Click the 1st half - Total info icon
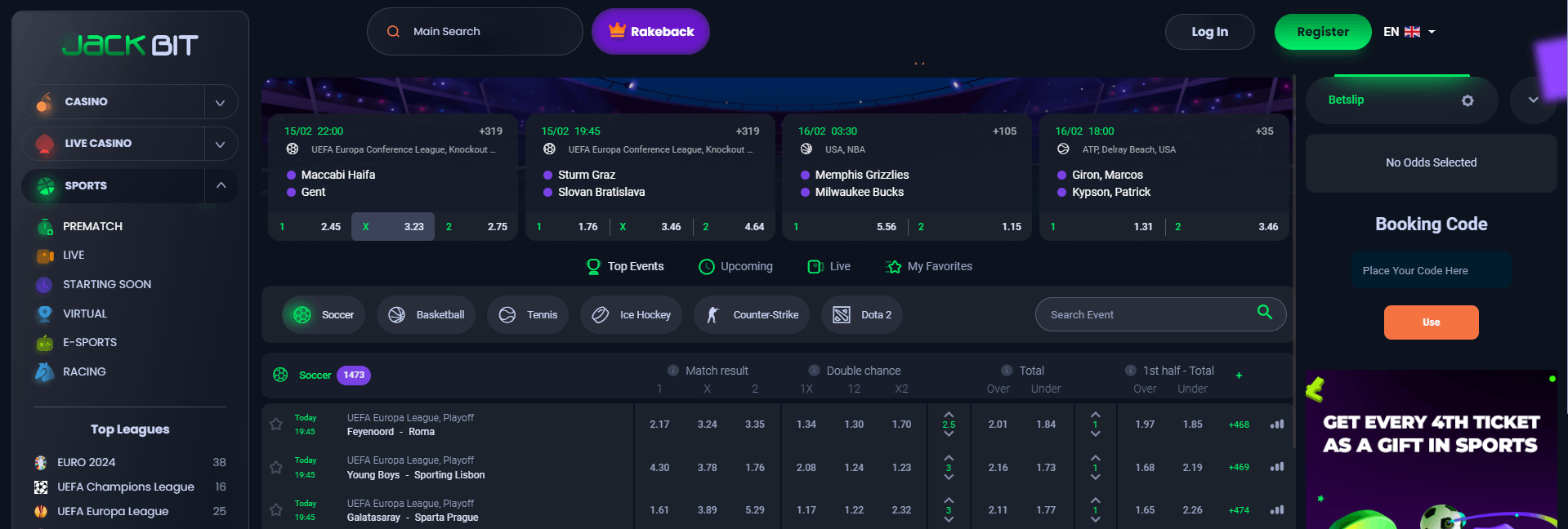Viewport: 1568px width, 529px height. 1131,371
